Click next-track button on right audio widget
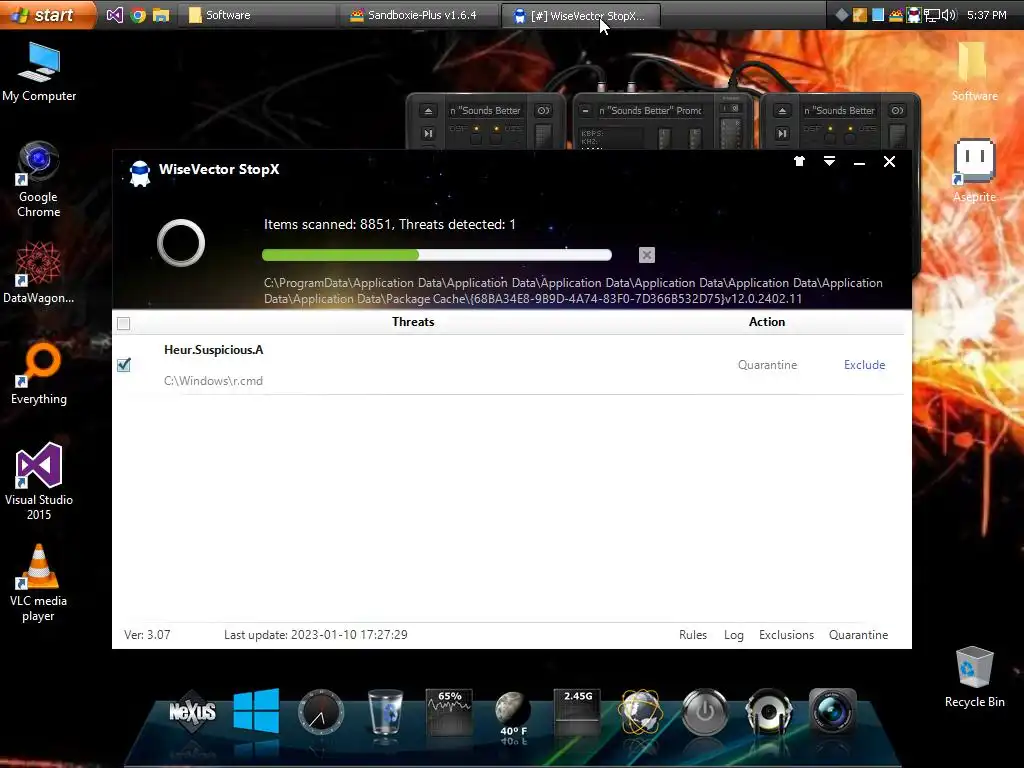The image size is (1024, 768). (x=782, y=134)
